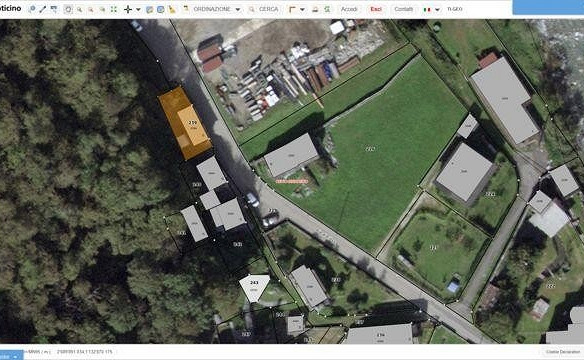Open the ORDINAZIONE dropdown menu

(212, 9)
